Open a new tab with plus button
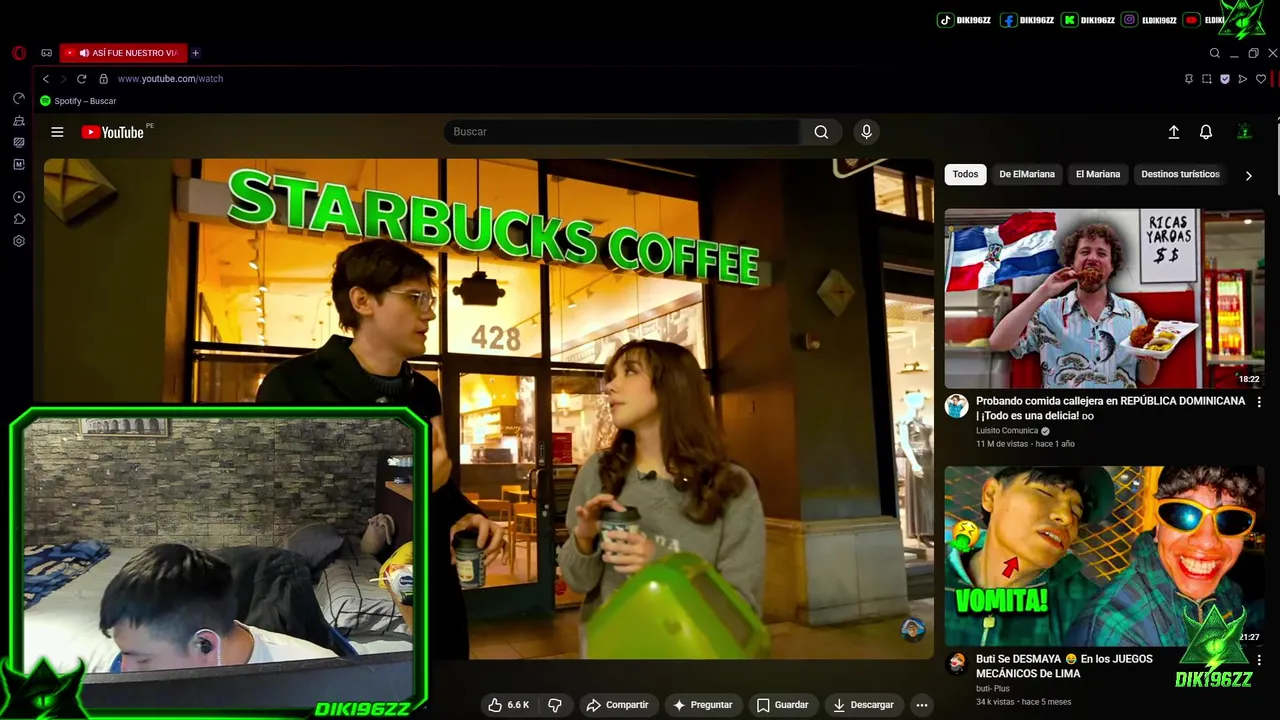Viewport: 1280px width, 720px height. point(195,53)
